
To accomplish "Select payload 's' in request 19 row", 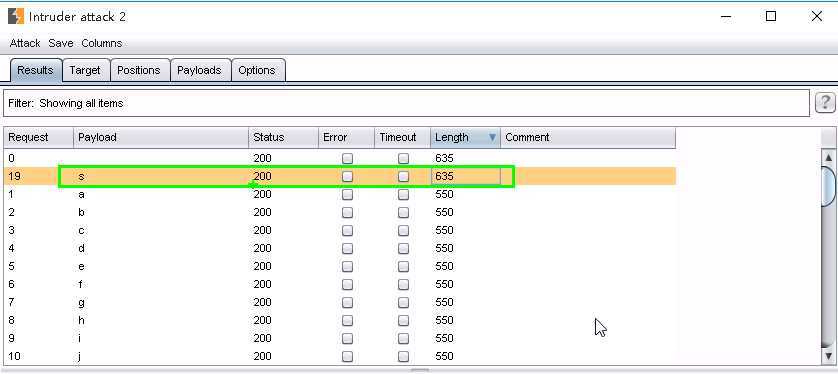I will click(x=81, y=176).
